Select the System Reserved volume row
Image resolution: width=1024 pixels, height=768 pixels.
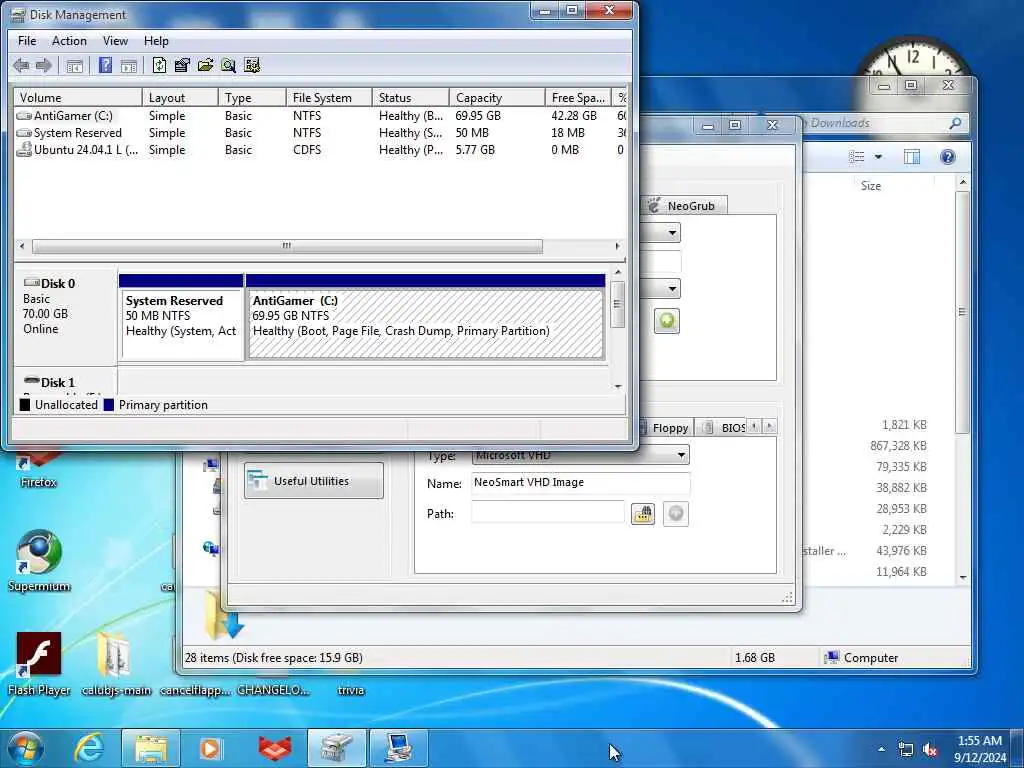tap(320, 133)
